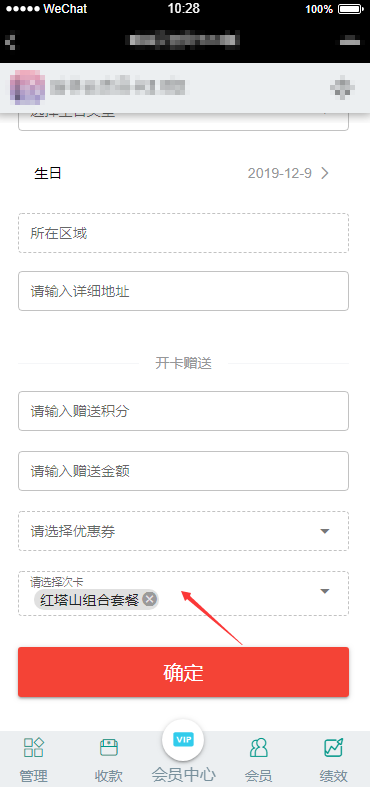Click the 请输入赠送积分 input field

tap(183, 411)
